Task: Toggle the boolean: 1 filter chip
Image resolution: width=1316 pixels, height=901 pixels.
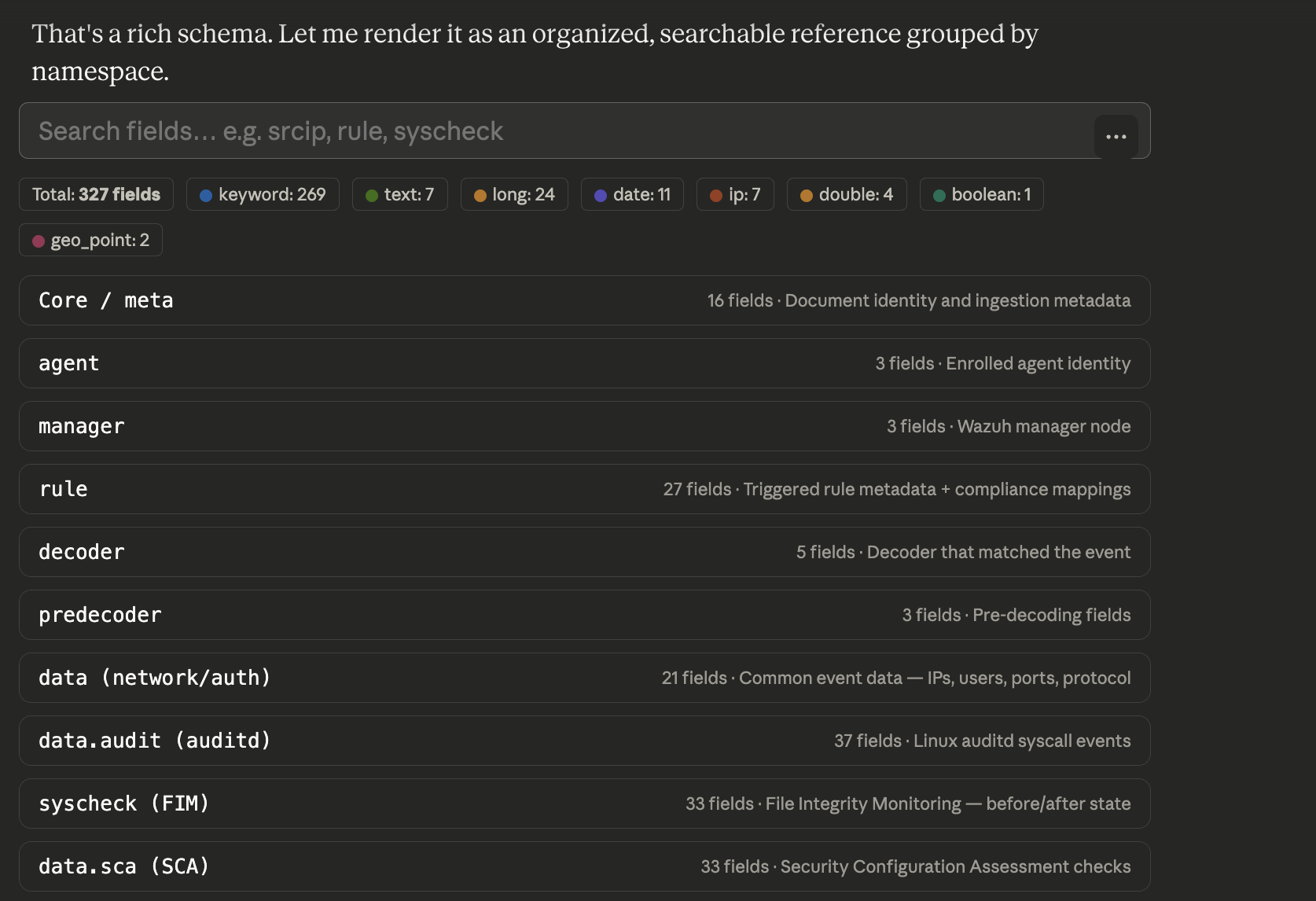Action: click(x=981, y=194)
